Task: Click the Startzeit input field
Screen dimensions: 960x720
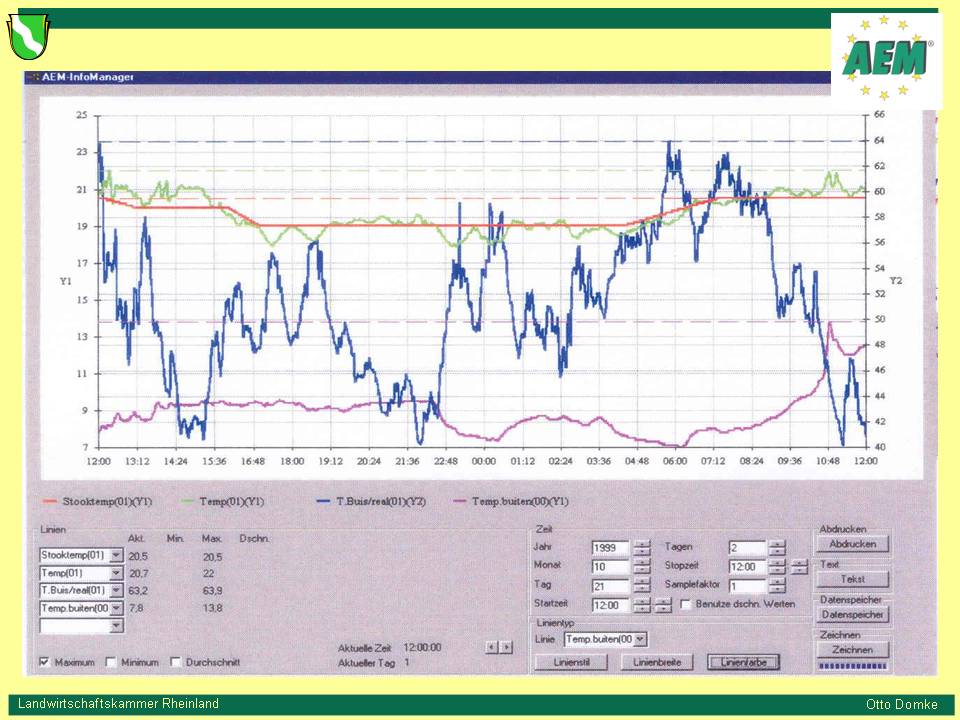Action: 610,605
